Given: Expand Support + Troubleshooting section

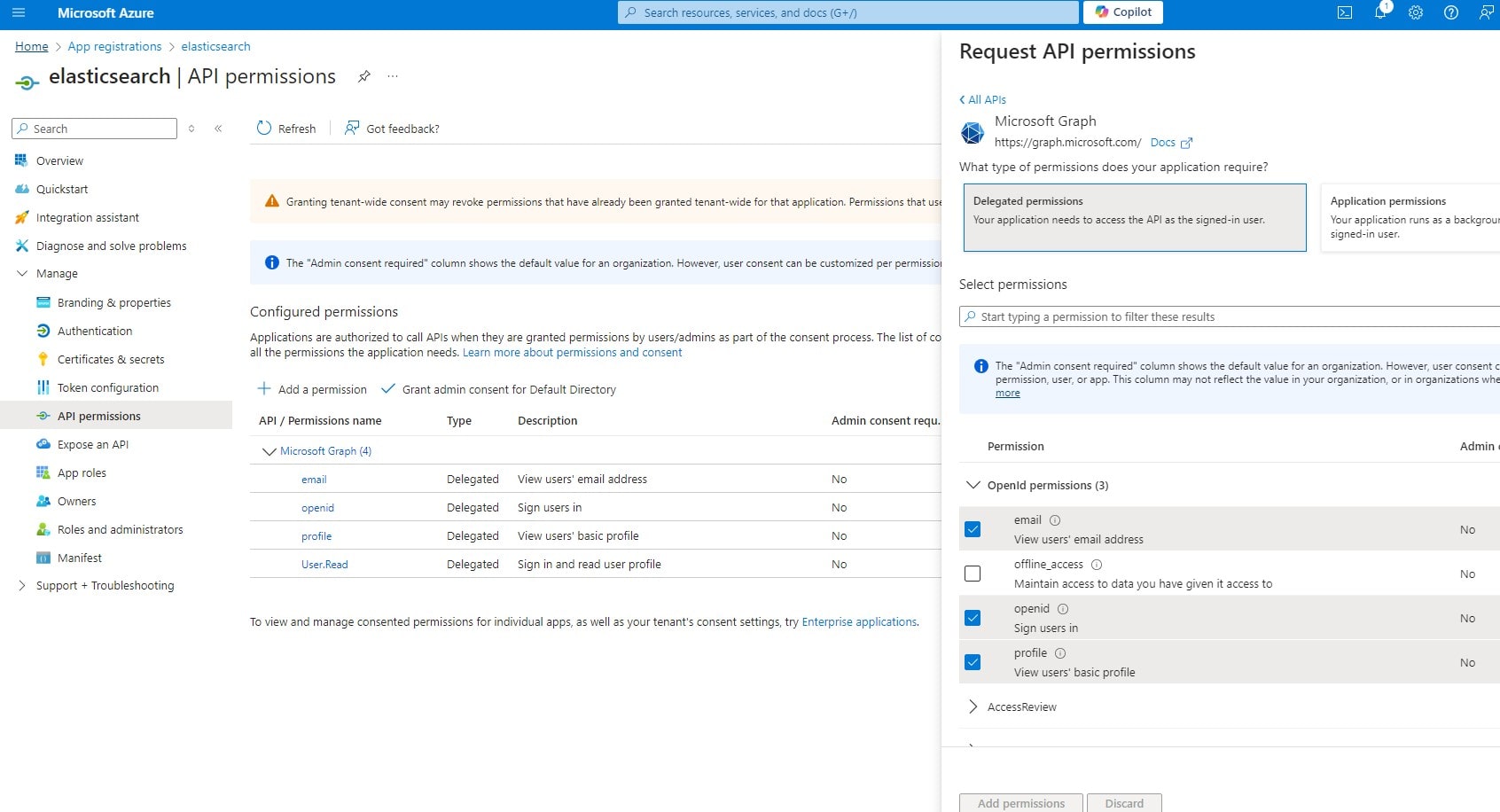Looking at the screenshot, I should tap(22, 585).
